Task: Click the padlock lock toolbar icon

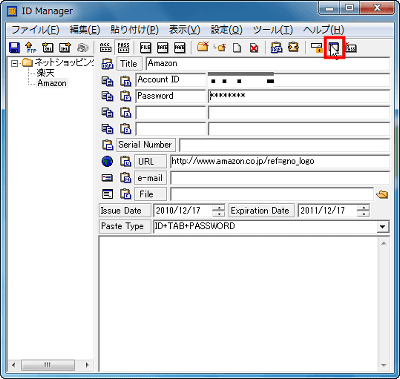Action: pyautogui.click(x=316, y=48)
